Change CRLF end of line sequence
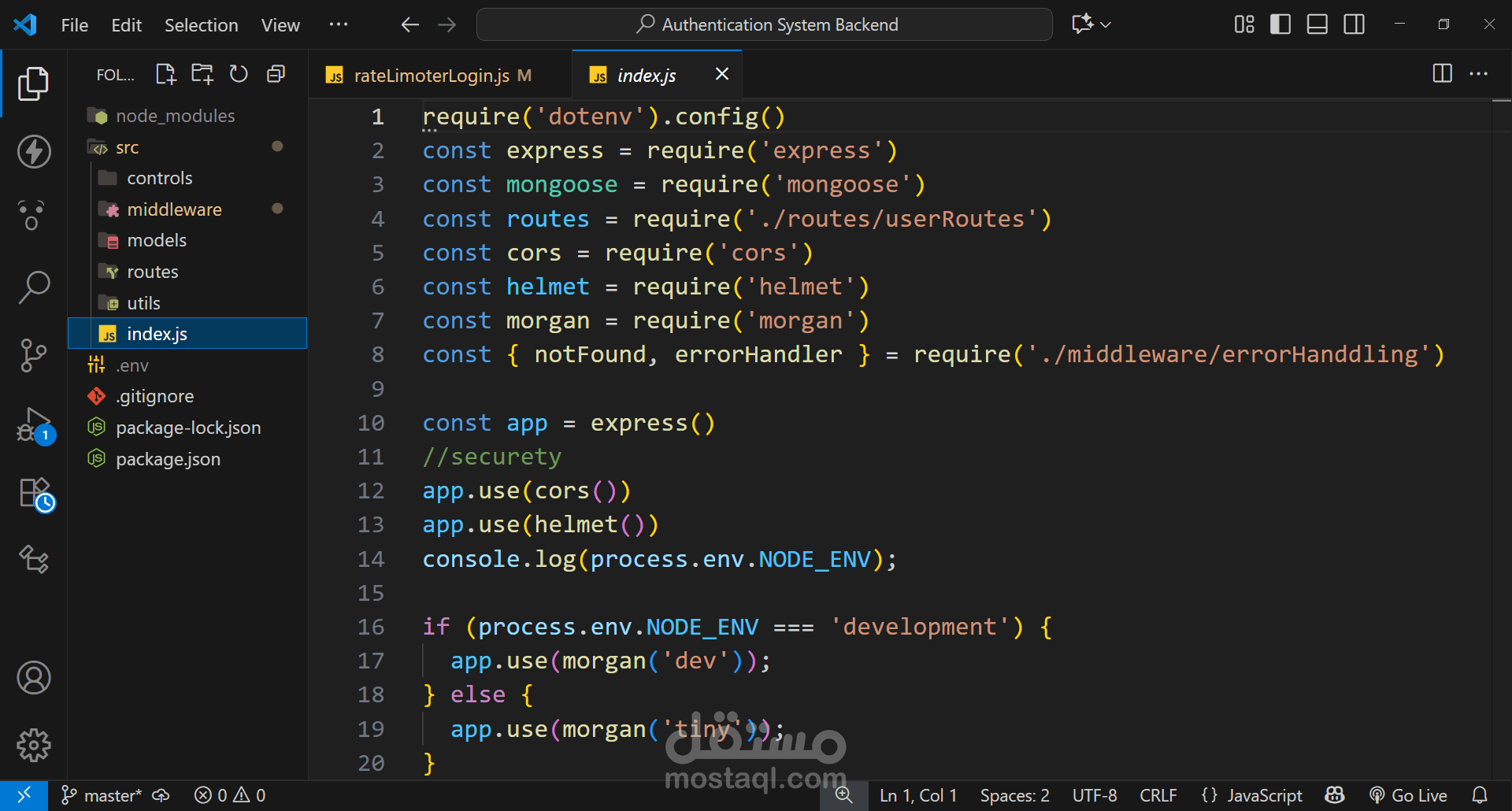Viewport: 1512px width, 811px height. (x=1158, y=795)
